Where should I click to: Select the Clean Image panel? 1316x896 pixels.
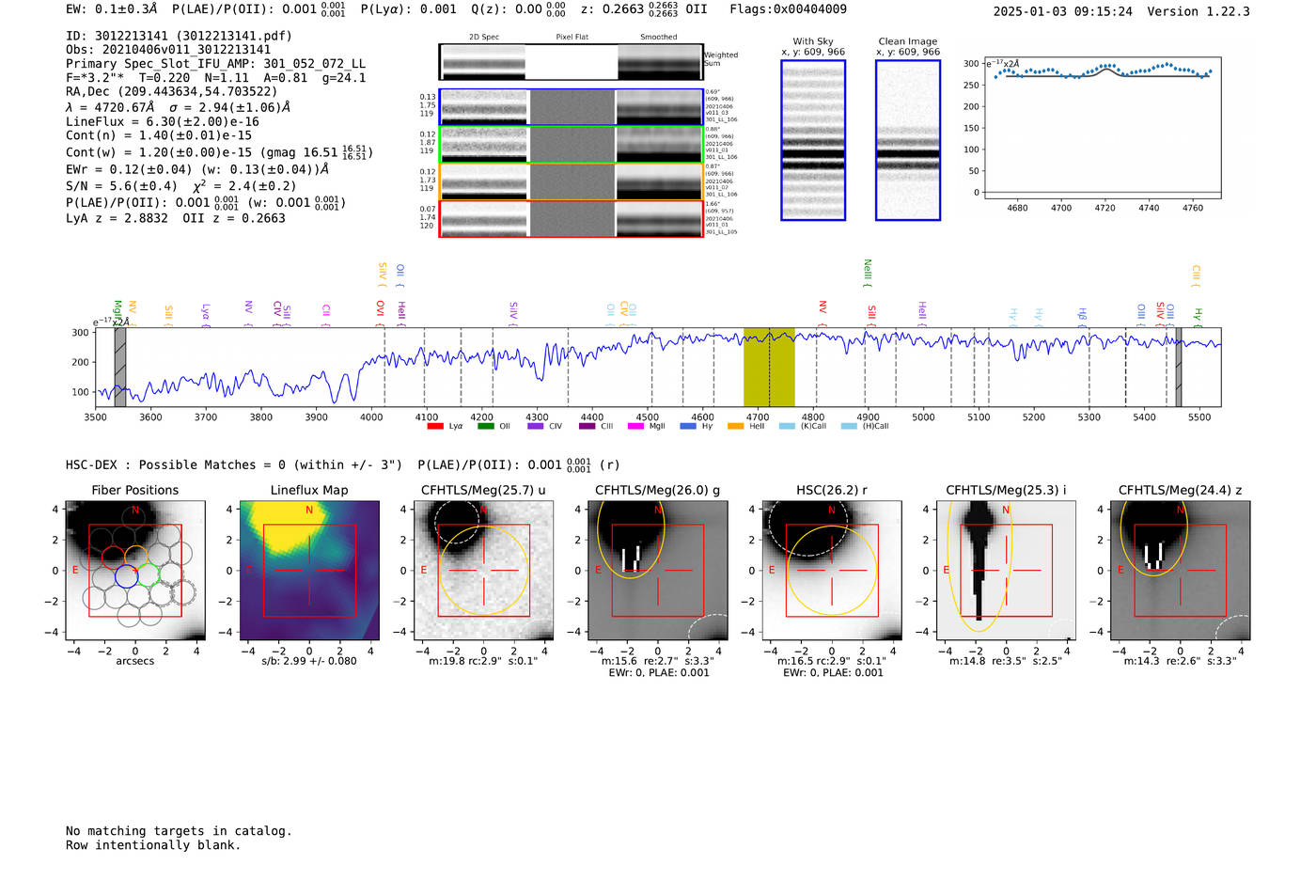click(x=908, y=140)
